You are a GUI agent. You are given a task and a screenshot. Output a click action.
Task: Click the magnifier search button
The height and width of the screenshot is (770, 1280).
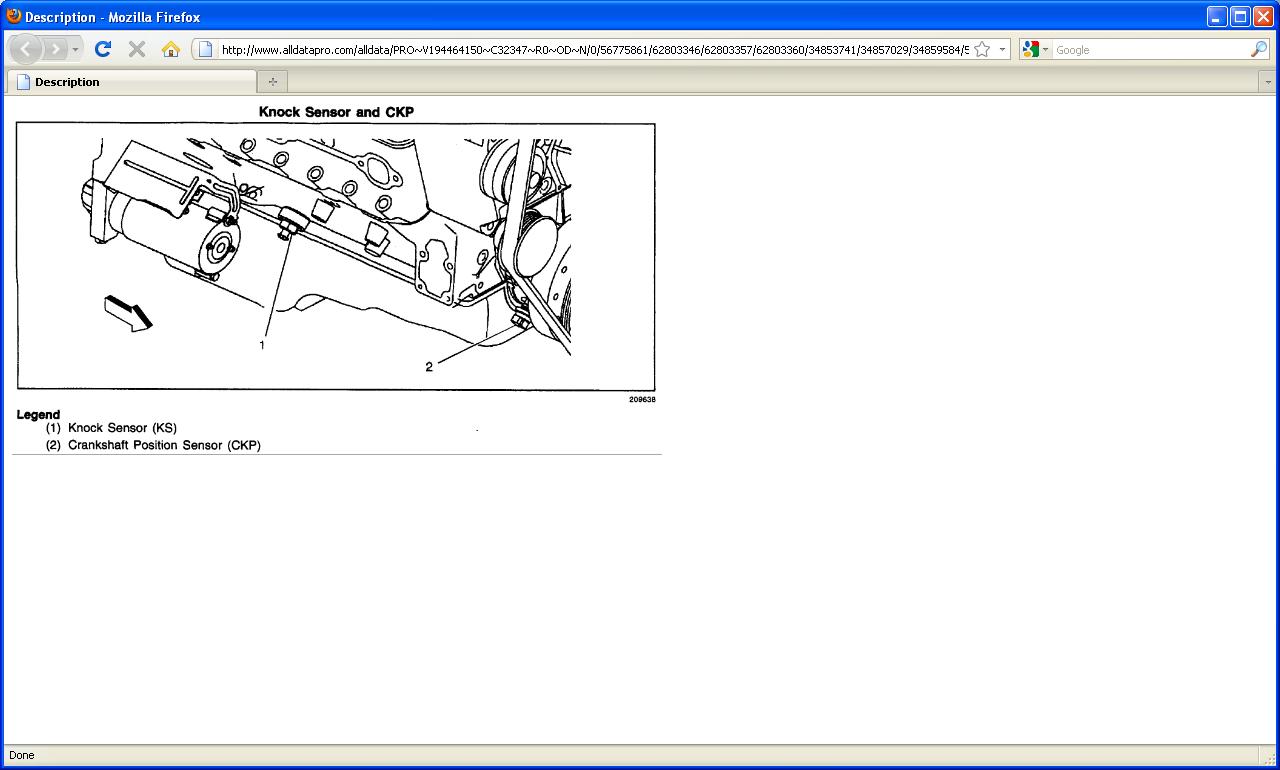1259,49
